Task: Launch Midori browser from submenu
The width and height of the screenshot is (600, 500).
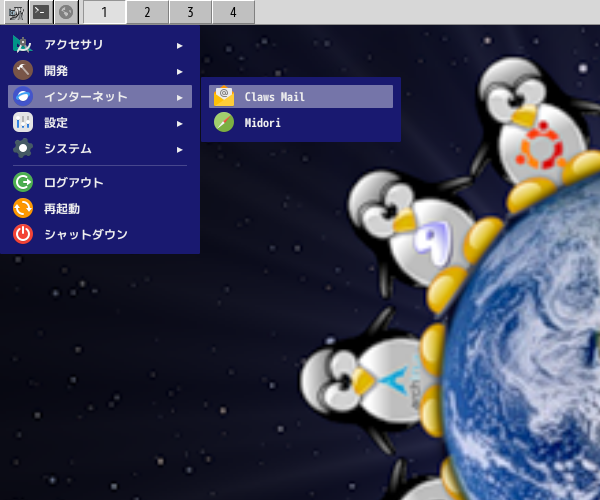Action: [301, 122]
